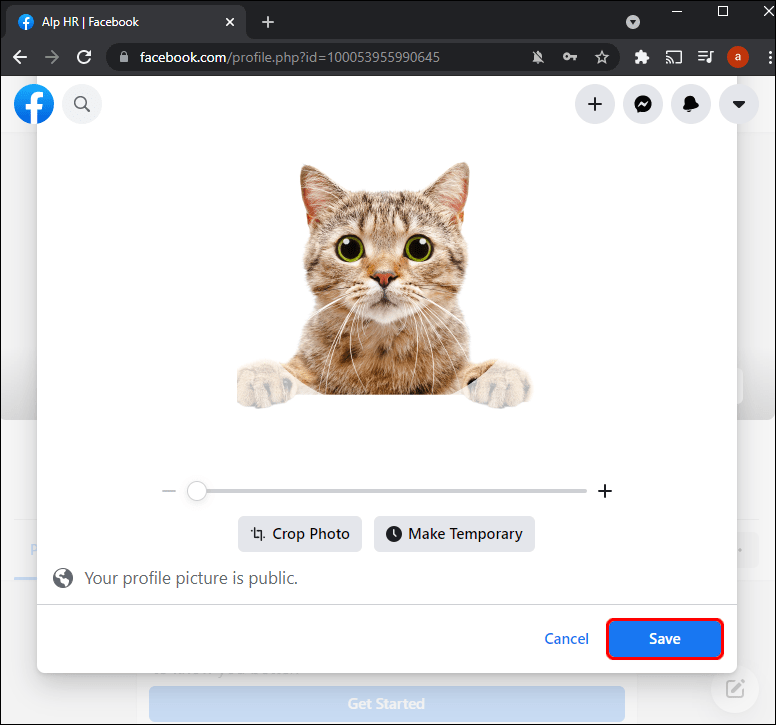The height and width of the screenshot is (725, 776).
Task: Cancel the profile picture update
Action: click(566, 639)
